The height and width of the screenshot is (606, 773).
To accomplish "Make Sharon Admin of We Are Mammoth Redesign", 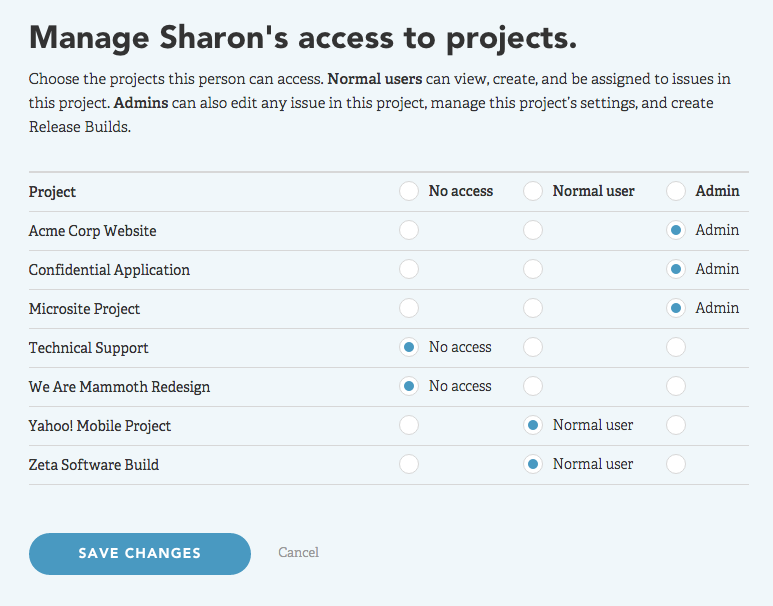I will [676, 386].
